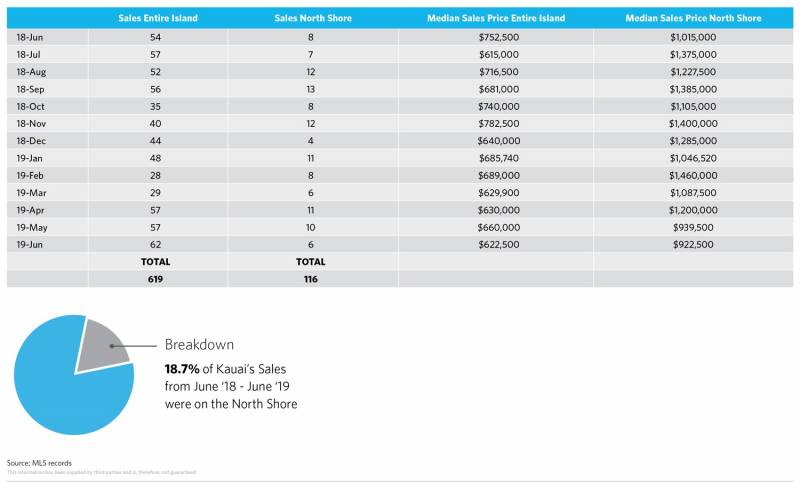Click the Source: MLS records text
Image resolution: width=800 pixels, height=482 pixels.
pos(39,464)
